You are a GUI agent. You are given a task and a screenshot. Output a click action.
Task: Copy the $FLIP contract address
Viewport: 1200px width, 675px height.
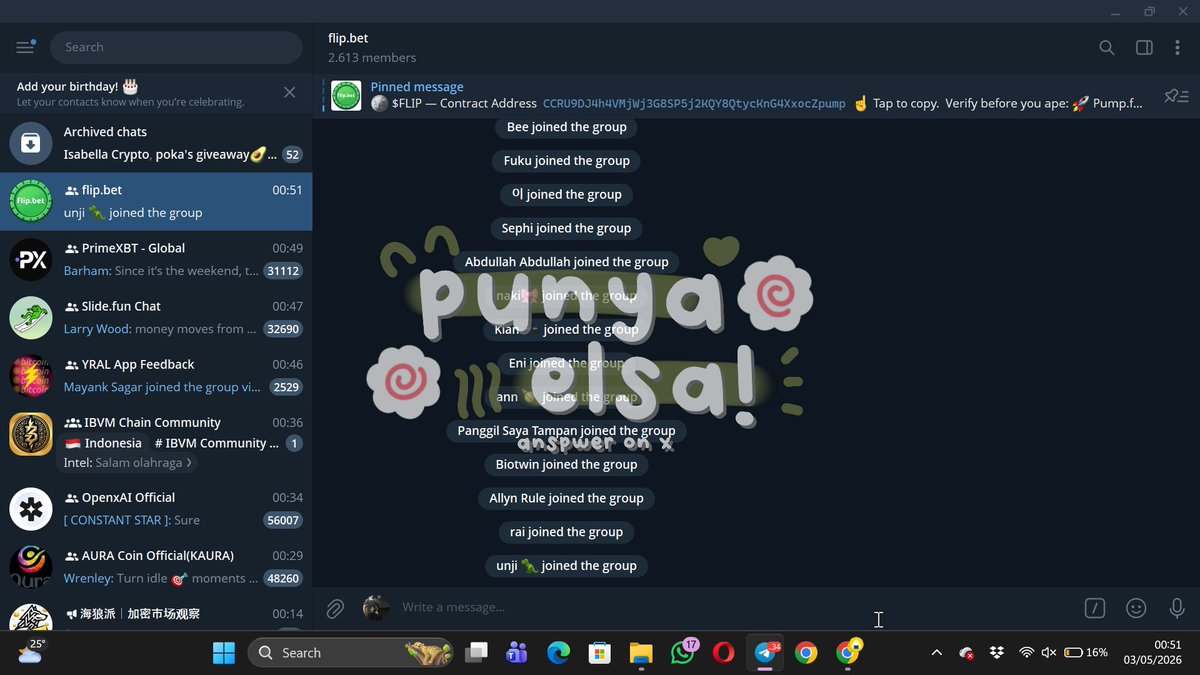(x=693, y=103)
